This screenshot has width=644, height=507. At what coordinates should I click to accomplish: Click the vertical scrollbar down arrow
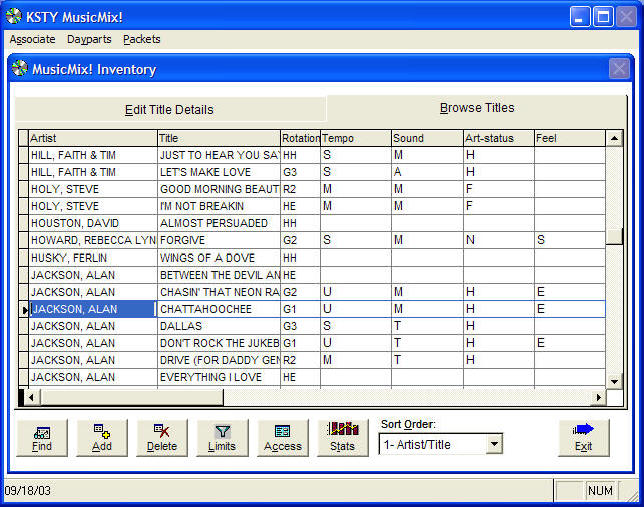[x=614, y=382]
